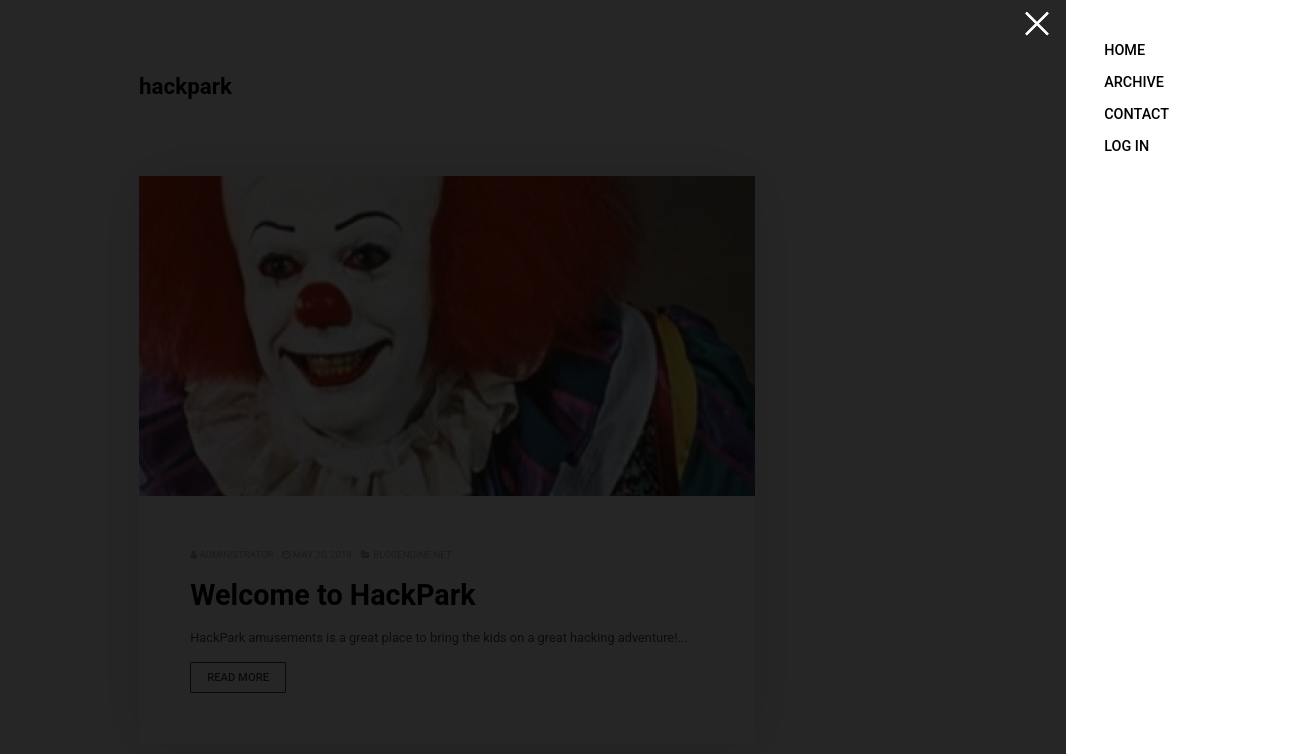1298x754 pixels.
Task: Click the ADMINISTRATOR author link
Action: click(236, 555)
